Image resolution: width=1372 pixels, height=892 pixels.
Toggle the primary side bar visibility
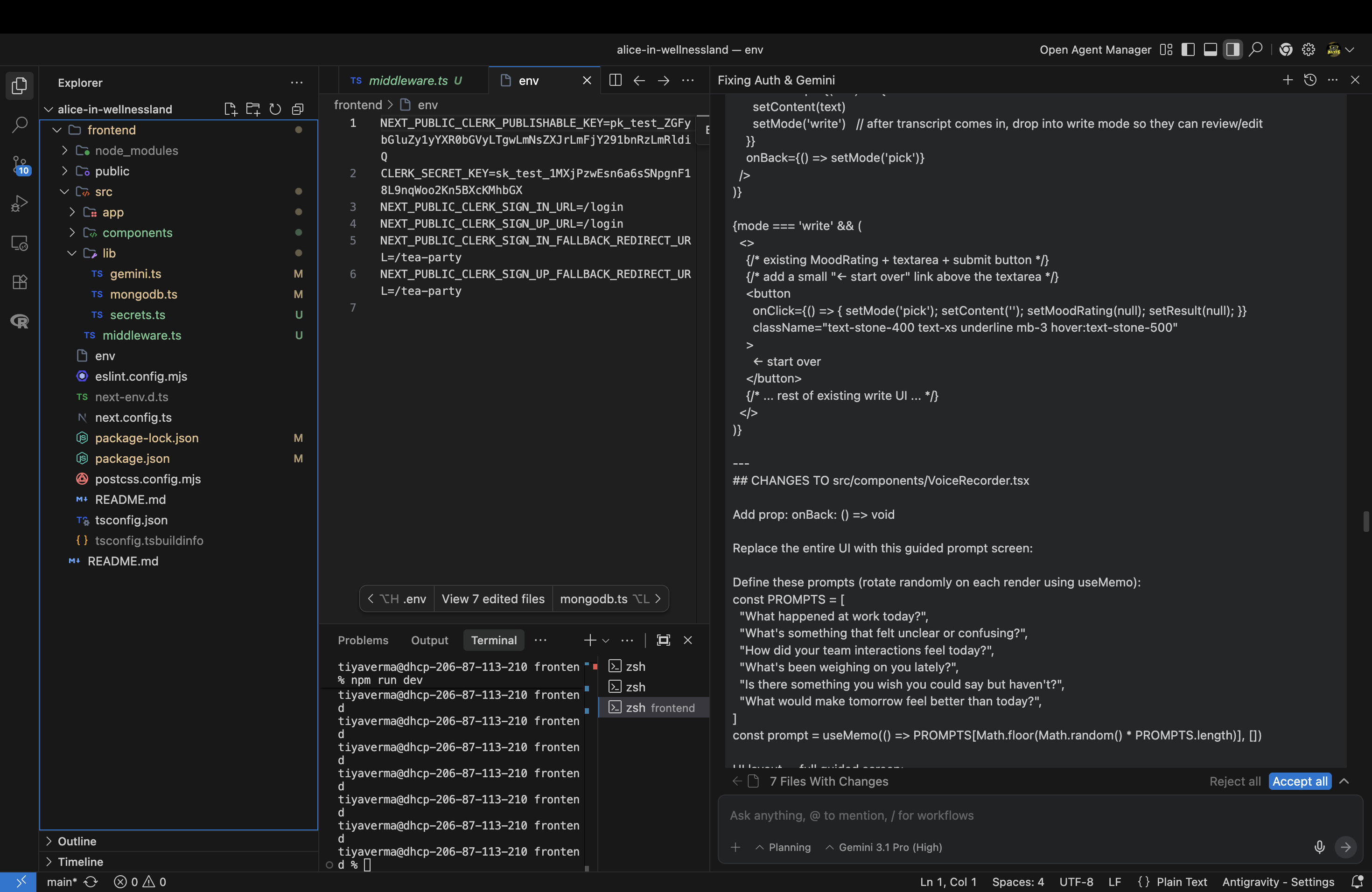click(x=1188, y=49)
